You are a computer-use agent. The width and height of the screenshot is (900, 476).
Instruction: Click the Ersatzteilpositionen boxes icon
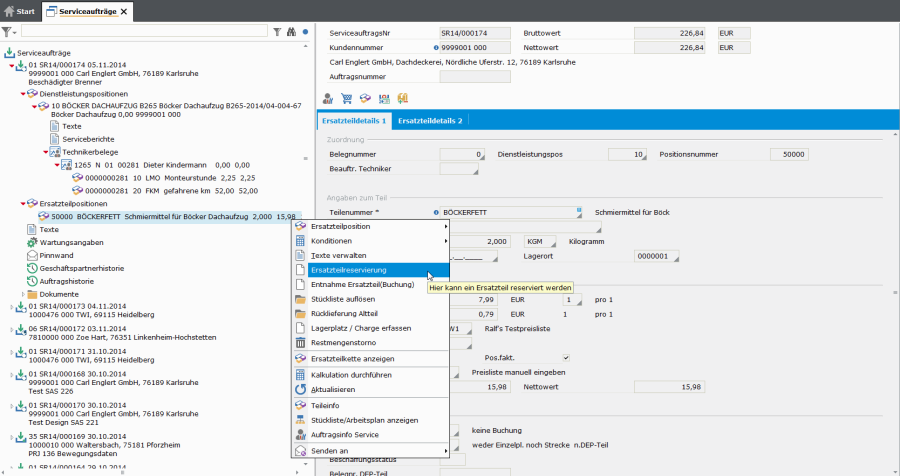32,203
